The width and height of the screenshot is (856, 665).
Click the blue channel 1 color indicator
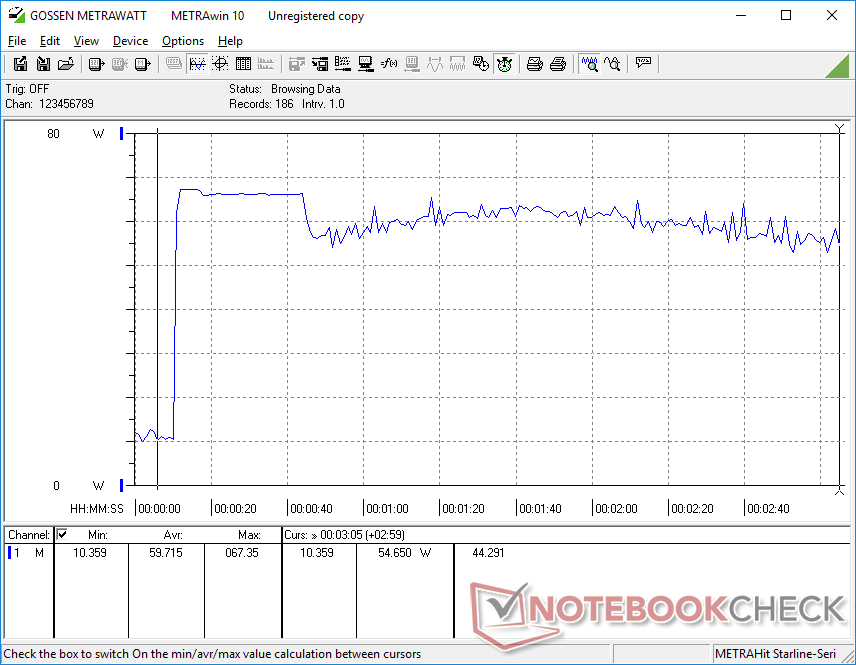tap(9, 553)
